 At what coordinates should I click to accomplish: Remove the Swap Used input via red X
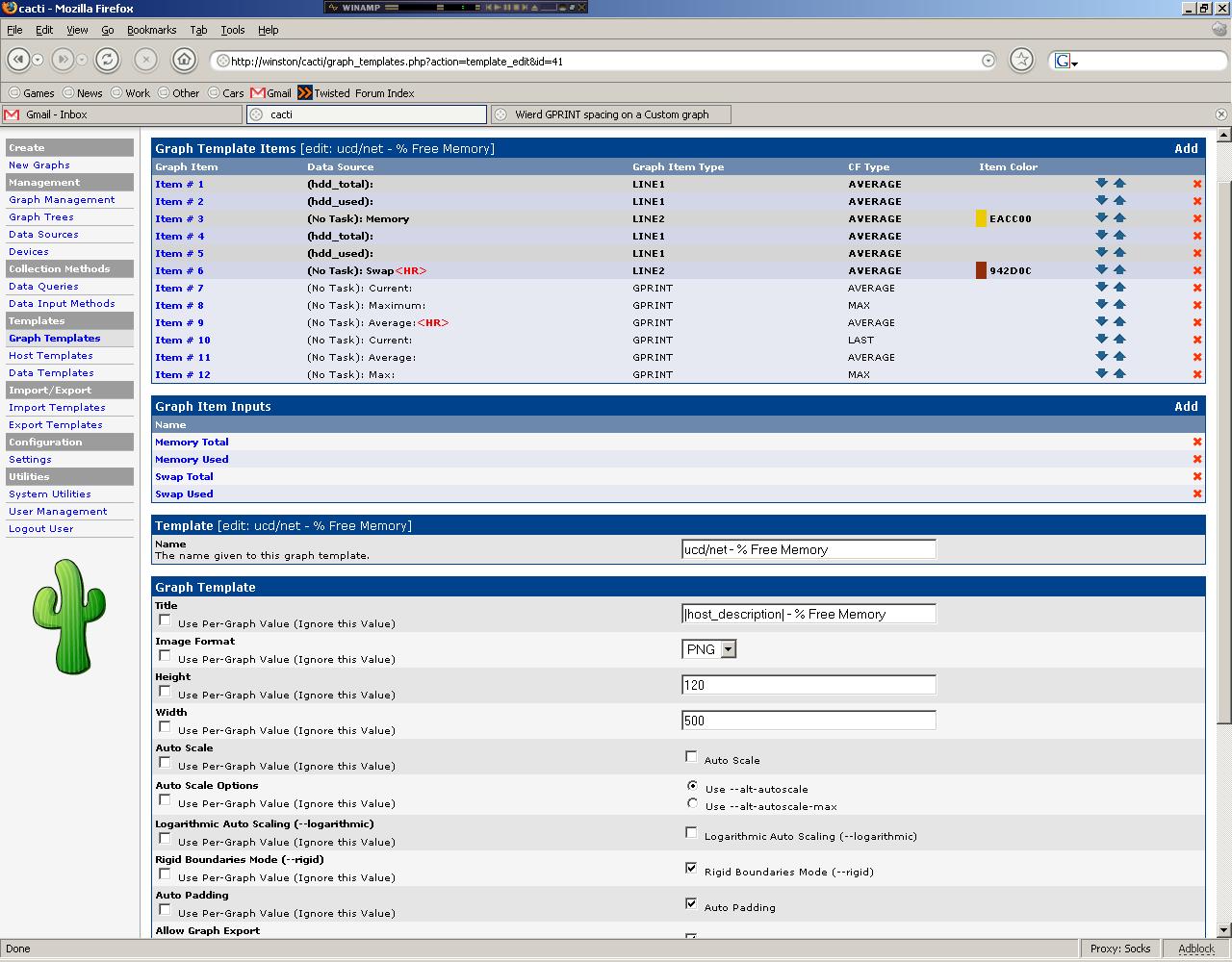1197,494
